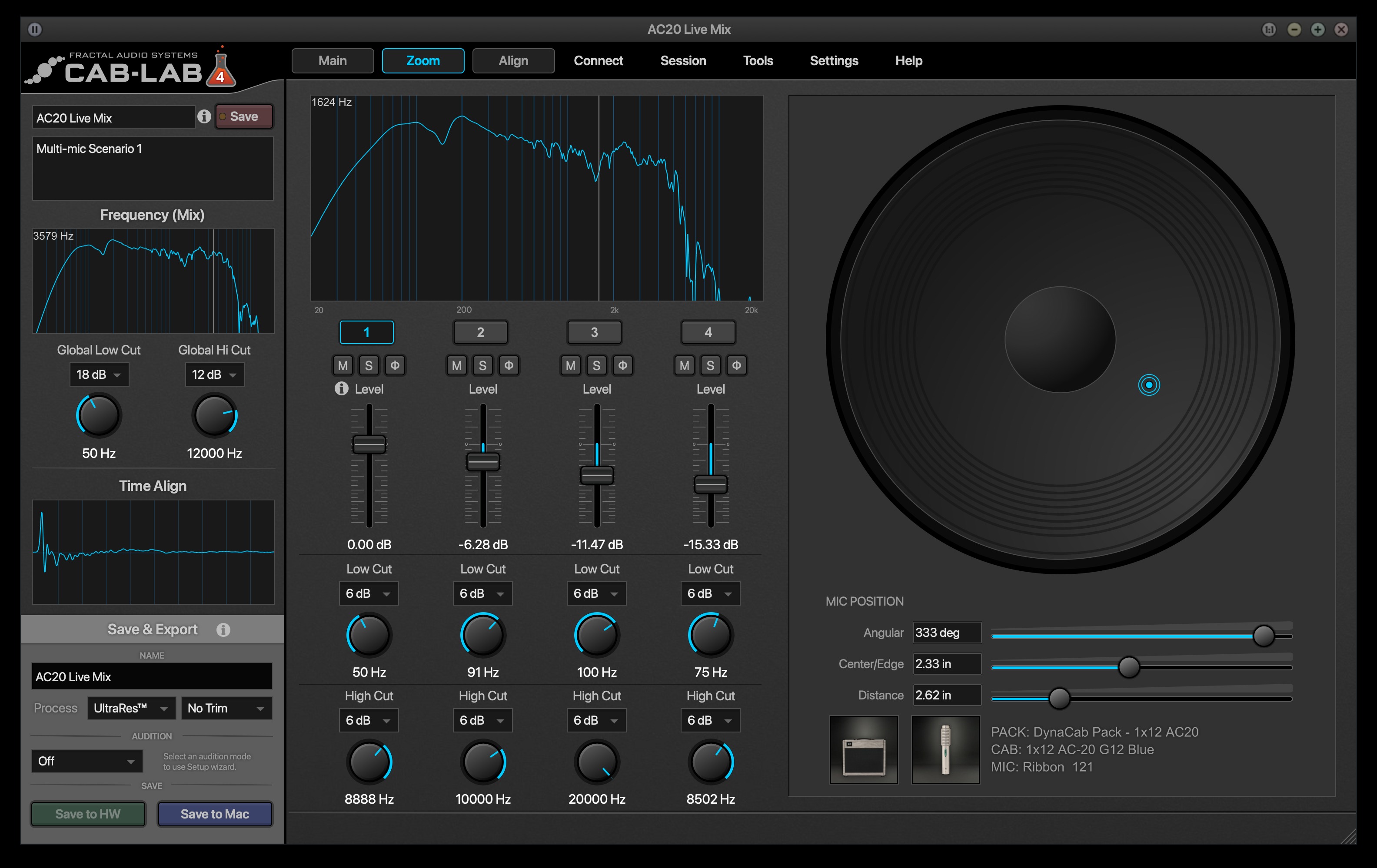Image resolution: width=1377 pixels, height=868 pixels.
Task: Invert phase on channel 4
Action: (x=736, y=366)
